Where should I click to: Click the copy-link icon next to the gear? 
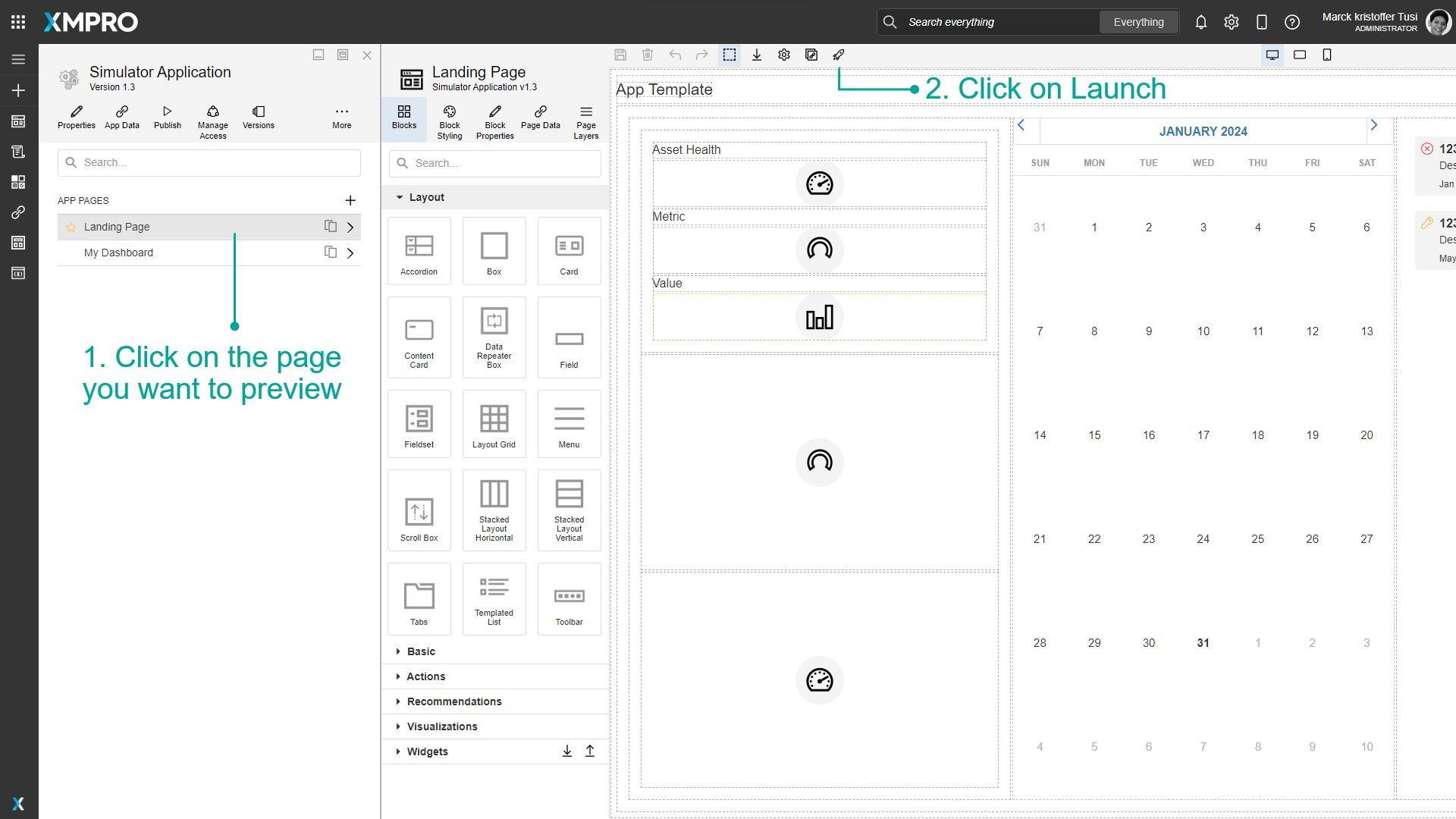coord(811,54)
